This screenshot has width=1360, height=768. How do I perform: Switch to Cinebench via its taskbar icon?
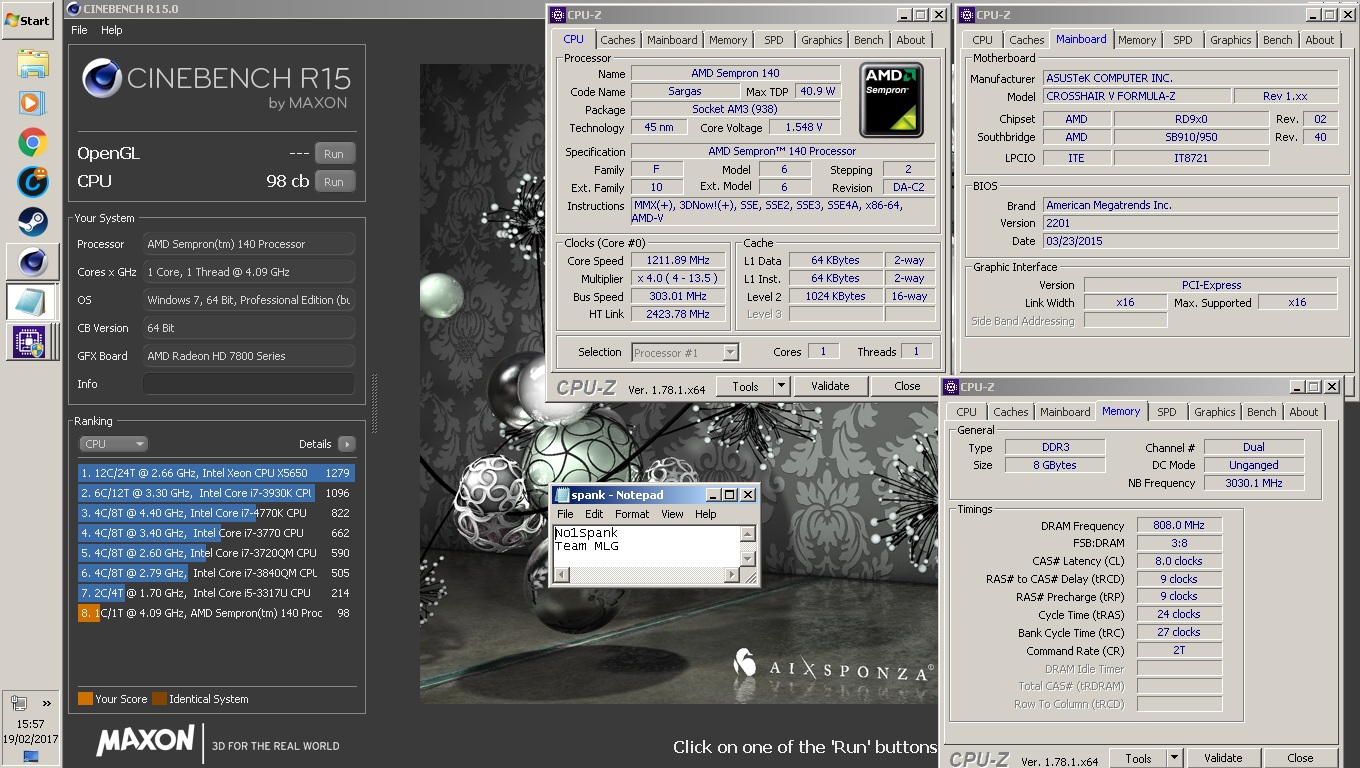coord(32,261)
